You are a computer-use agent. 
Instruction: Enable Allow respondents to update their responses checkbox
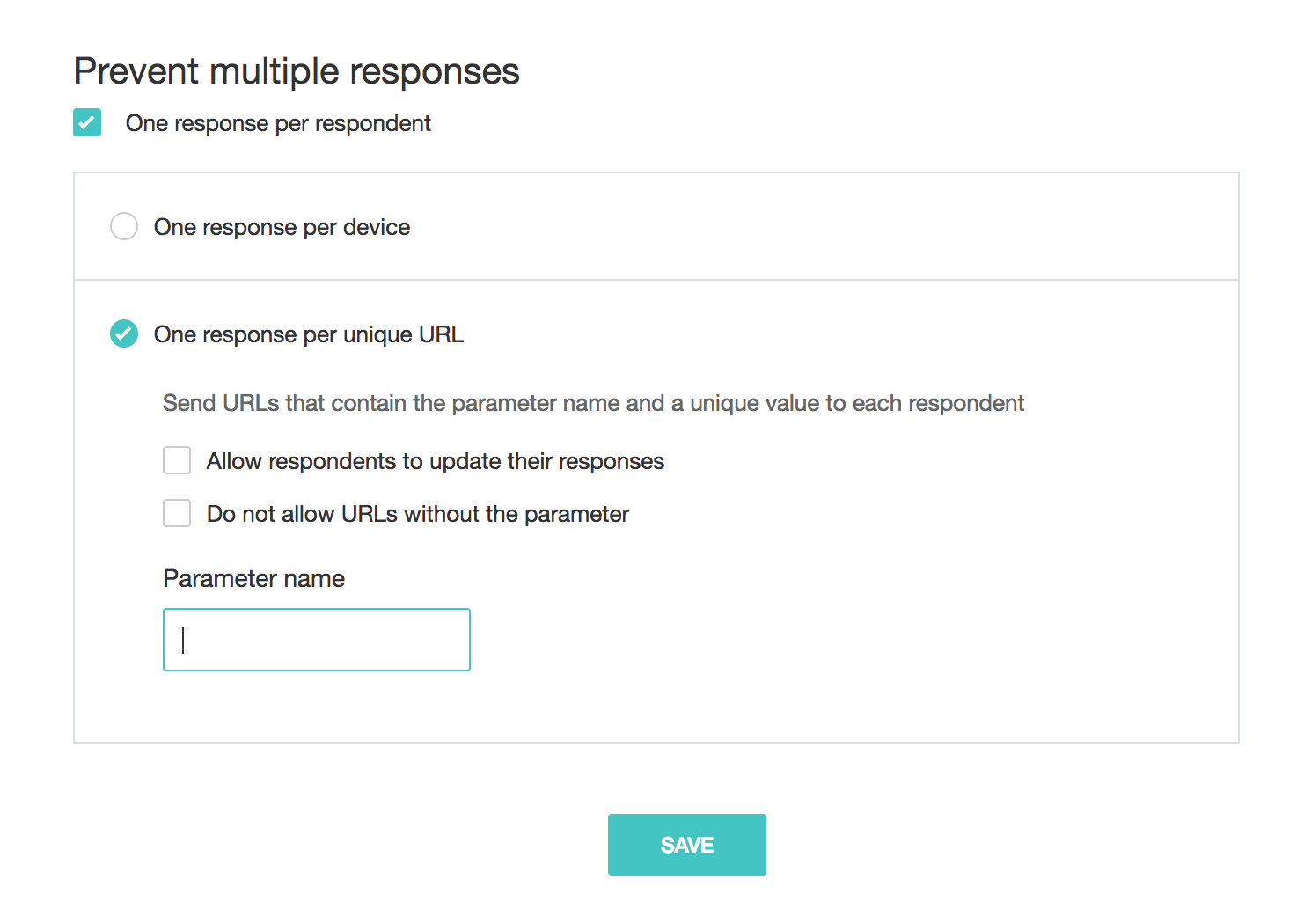point(177,460)
